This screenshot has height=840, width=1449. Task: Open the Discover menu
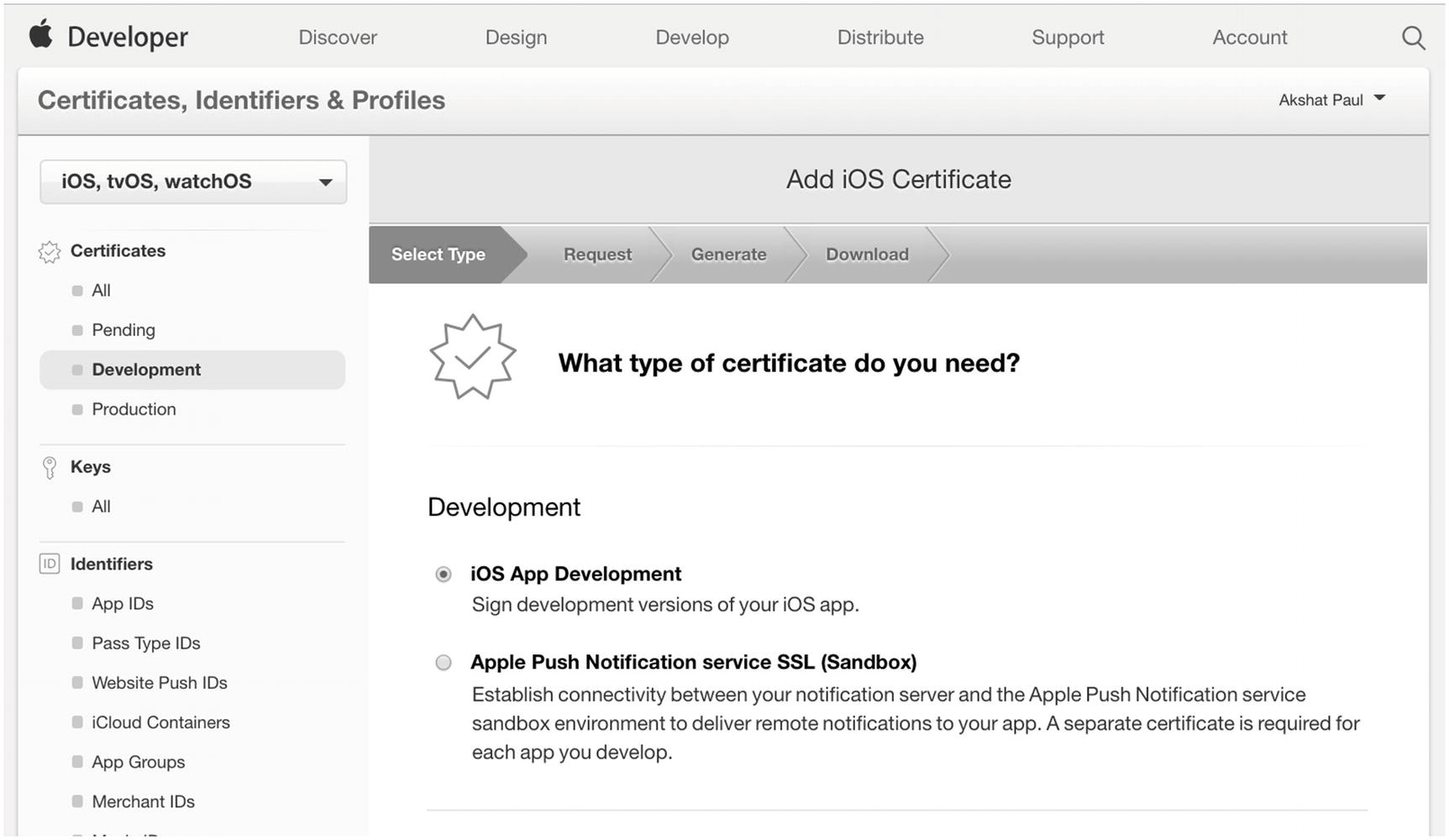(338, 38)
